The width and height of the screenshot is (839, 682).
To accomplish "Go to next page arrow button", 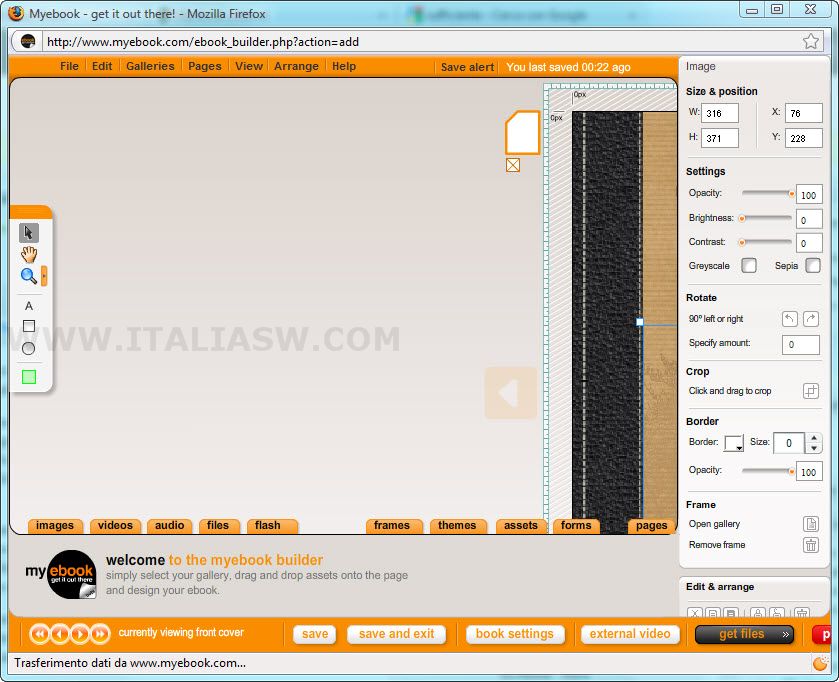I will pyautogui.click(x=80, y=634).
